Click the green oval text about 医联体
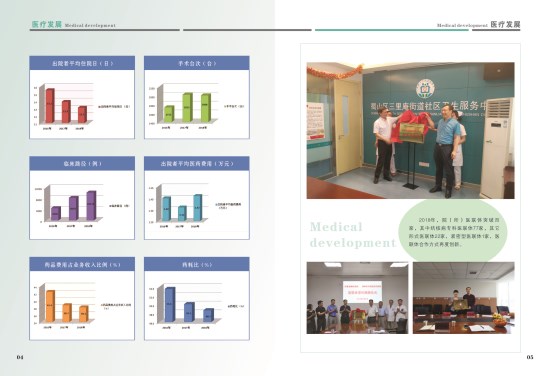The image size is (550, 376). pyautogui.click(x=454, y=232)
